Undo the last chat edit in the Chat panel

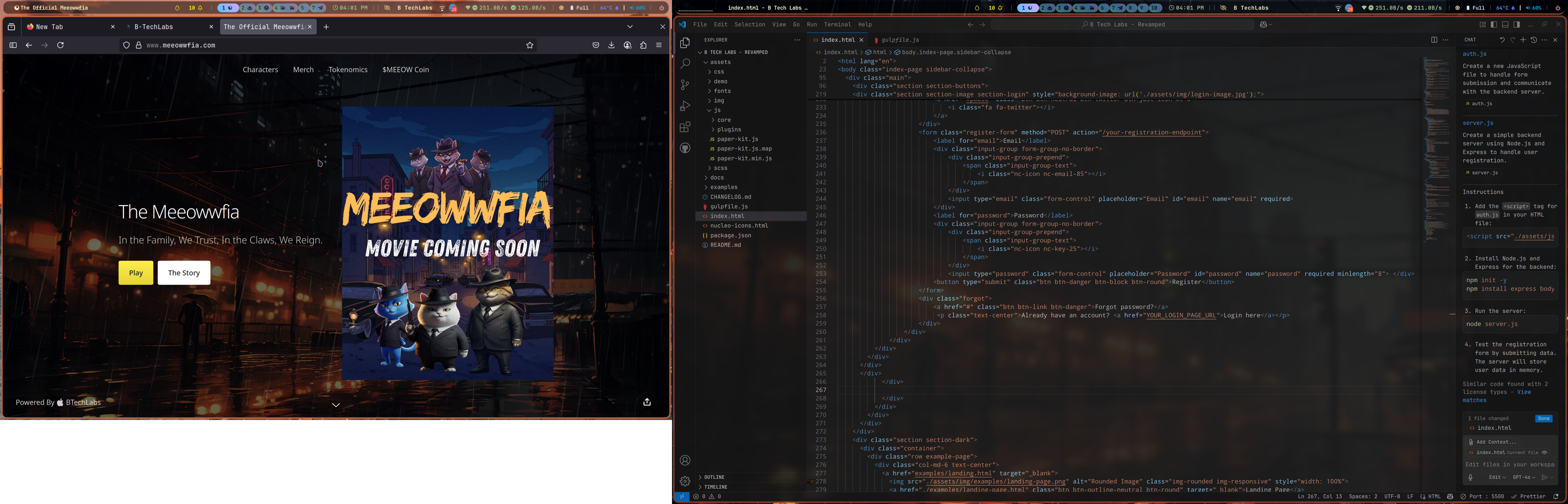(1502, 40)
